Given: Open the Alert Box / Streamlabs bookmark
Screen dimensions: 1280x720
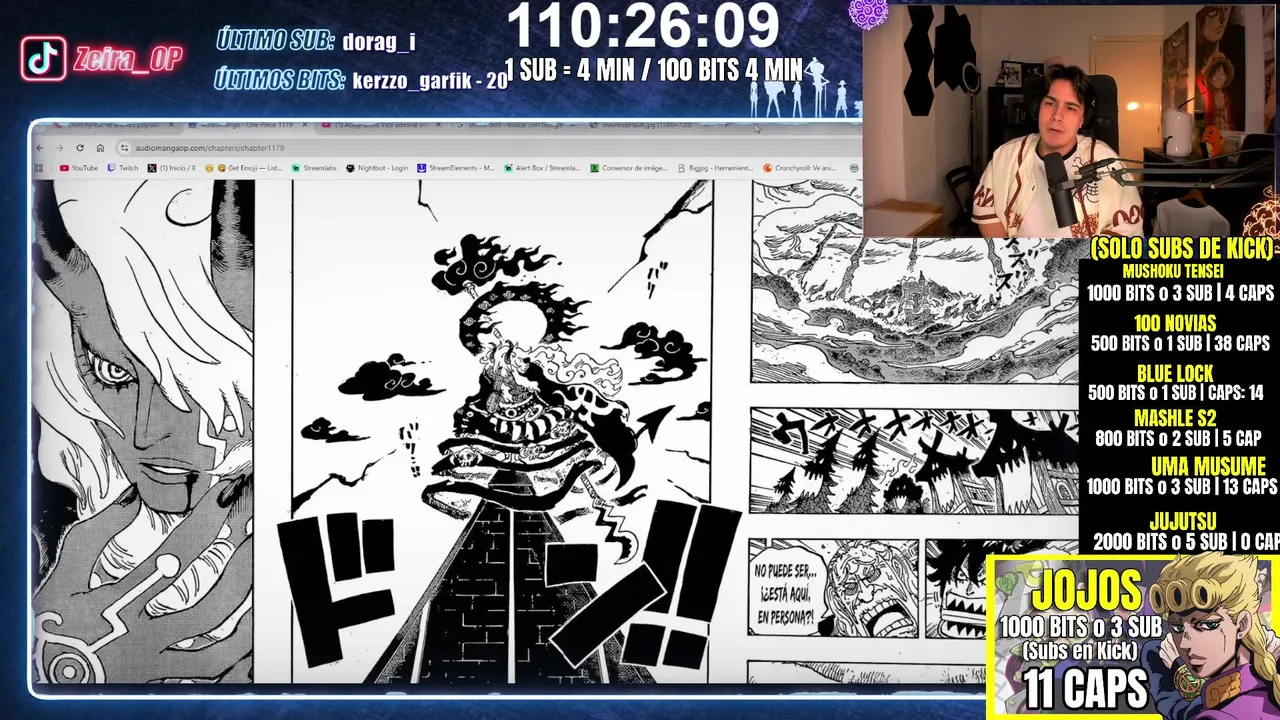Looking at the screenshot, I should 543,168.
